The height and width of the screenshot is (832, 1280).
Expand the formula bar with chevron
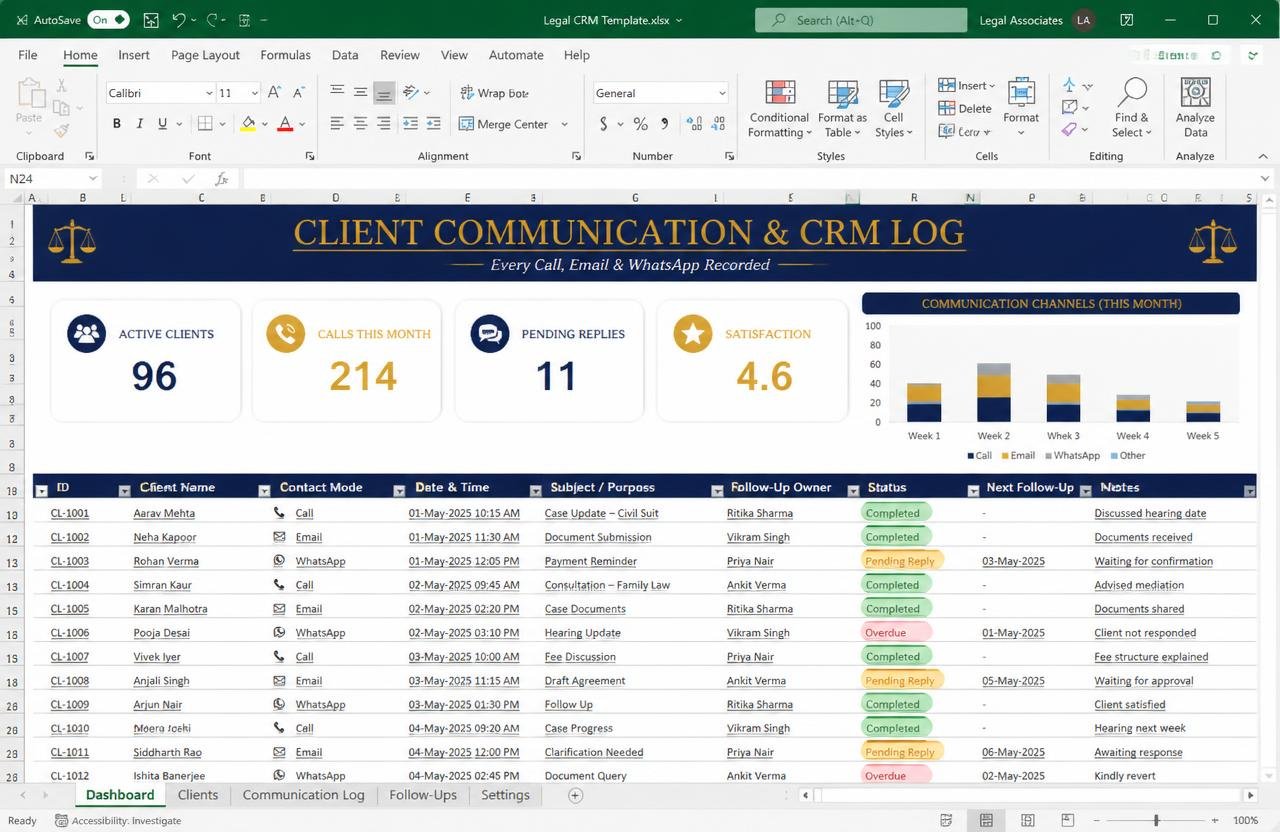[1265, 179]
